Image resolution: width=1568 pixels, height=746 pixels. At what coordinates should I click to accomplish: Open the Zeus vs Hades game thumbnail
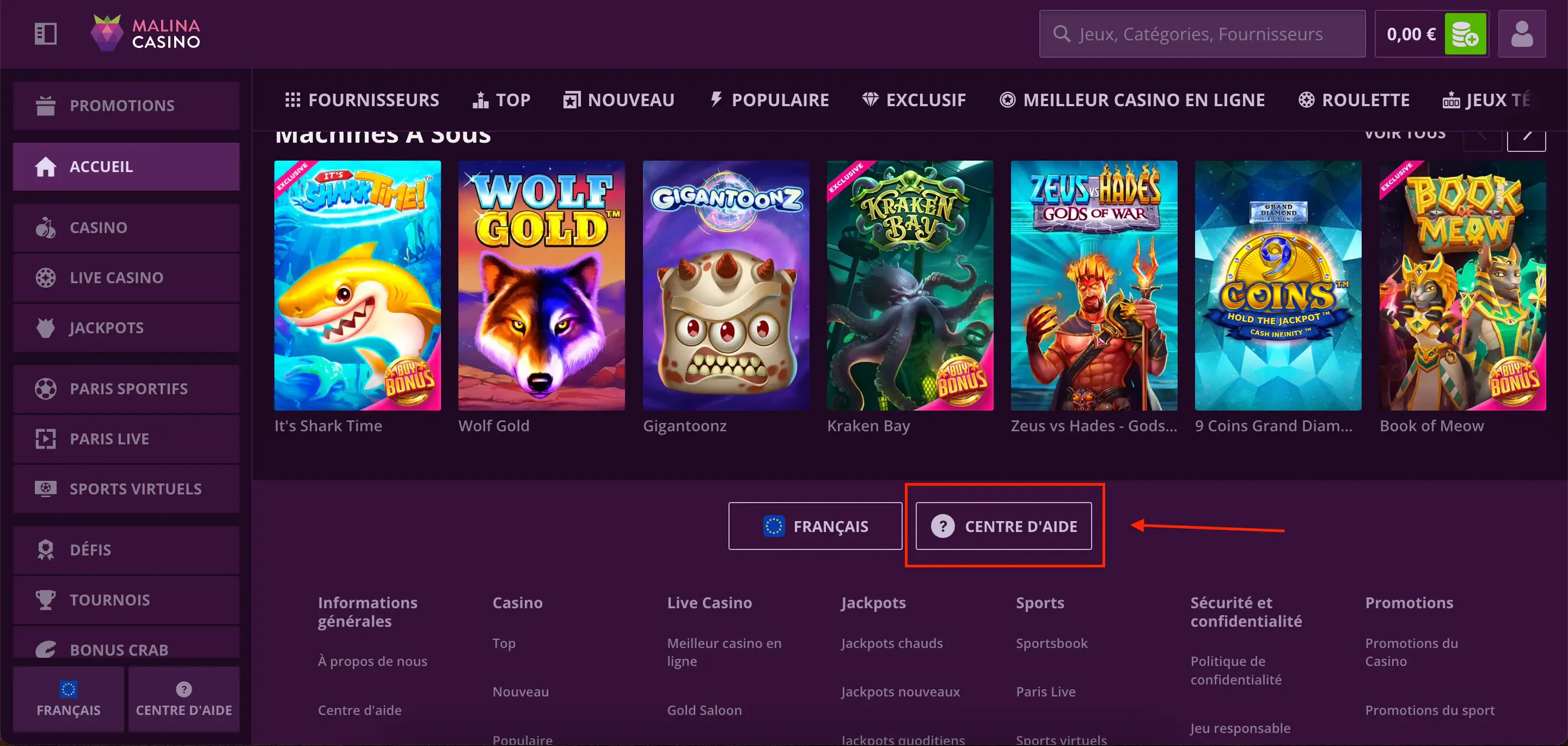(1094, 285)
